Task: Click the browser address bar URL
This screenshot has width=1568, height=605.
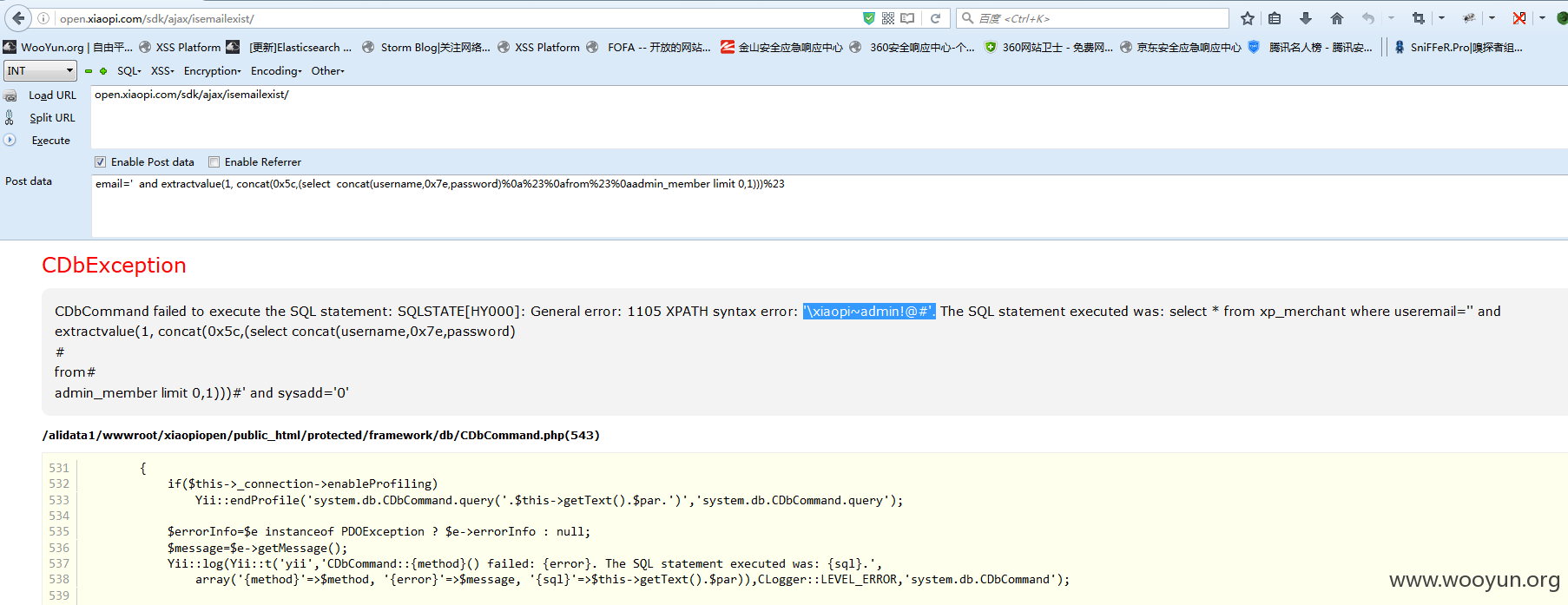Action: pos(156,18)
